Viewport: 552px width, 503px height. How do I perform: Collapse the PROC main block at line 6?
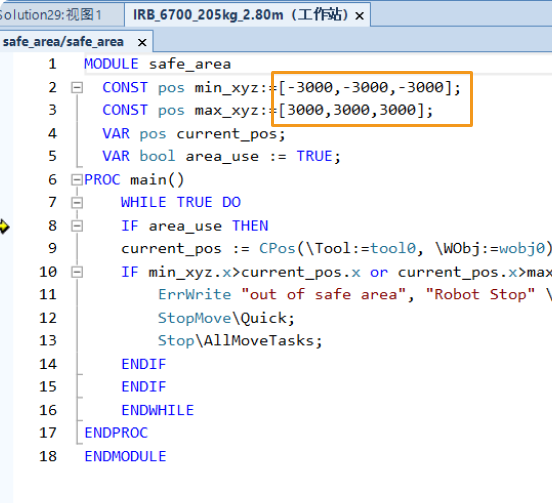point(77,180)
